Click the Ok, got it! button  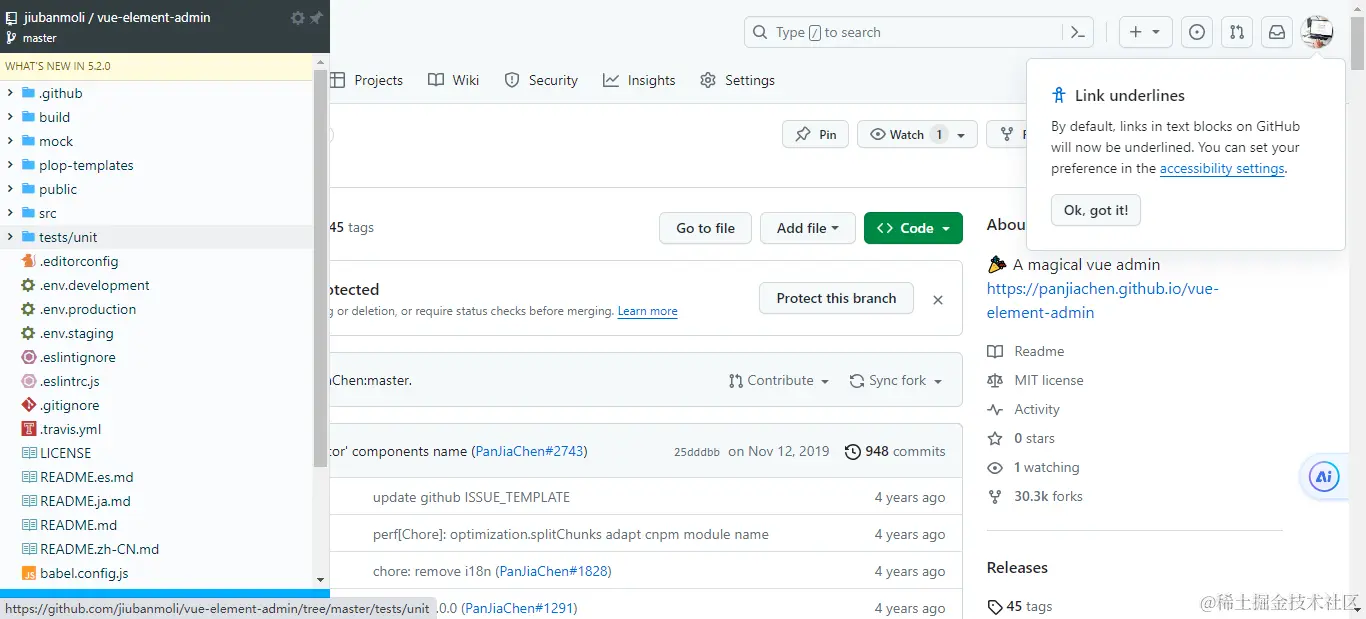(1095, 210)
